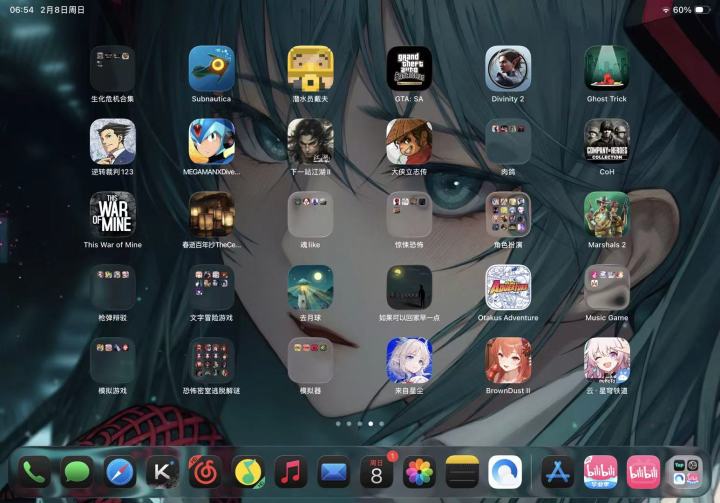Open the 文字冒险游戏 folder
720x503 pixels.
pyautogui.click(x=212, y=288)
